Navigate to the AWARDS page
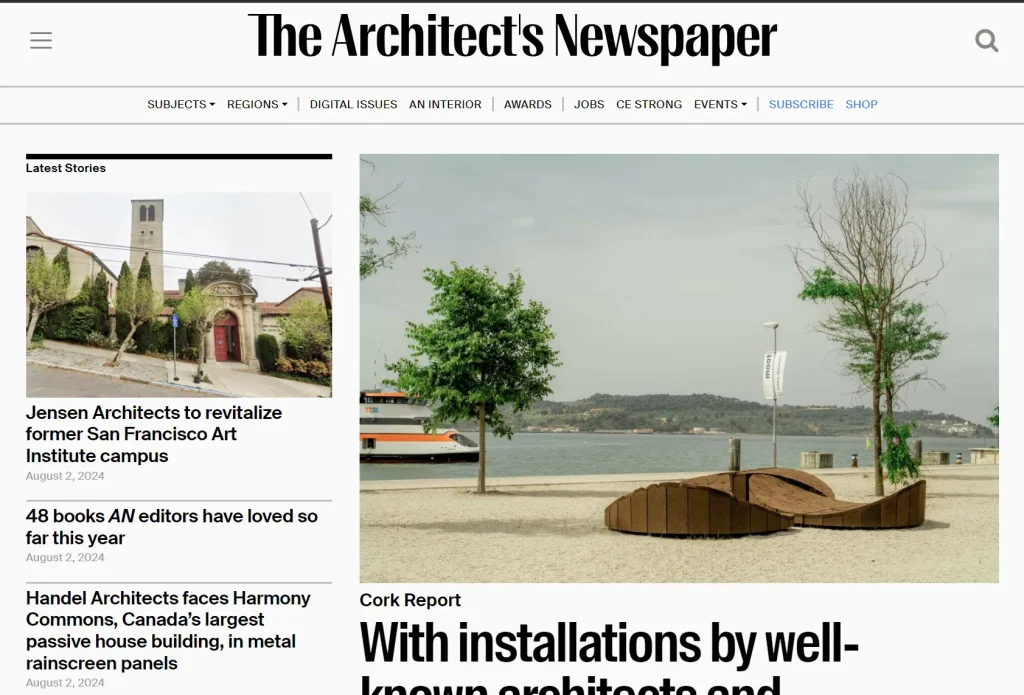 click(x=527, y=104)
